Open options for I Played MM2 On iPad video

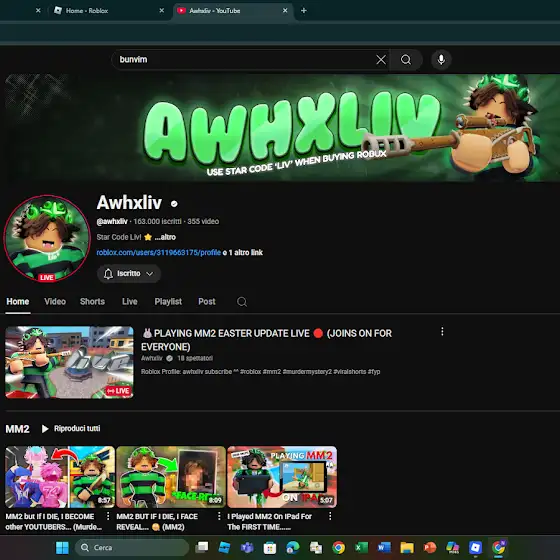tap(330, 516)
